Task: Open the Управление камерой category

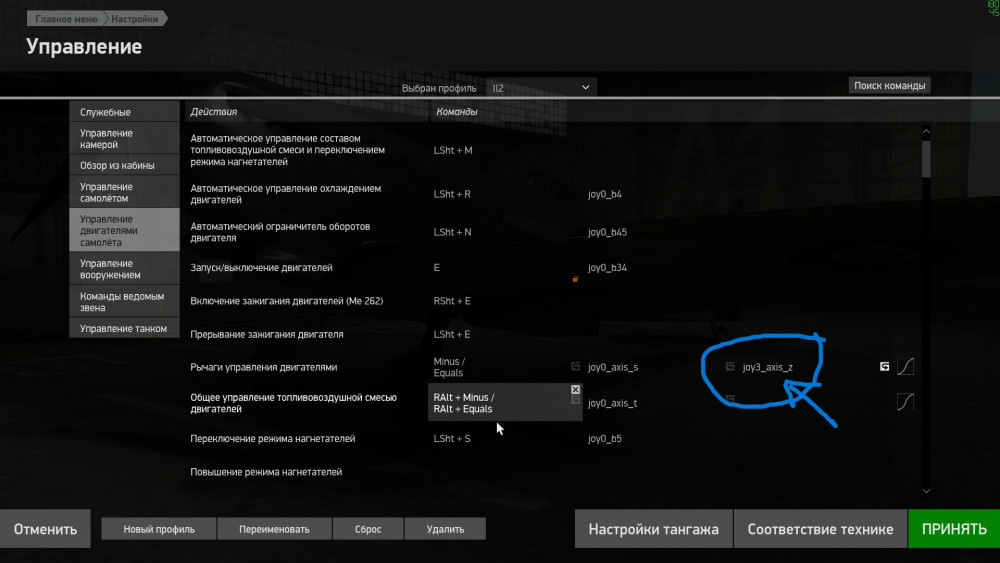Action: tap(124, 138)
